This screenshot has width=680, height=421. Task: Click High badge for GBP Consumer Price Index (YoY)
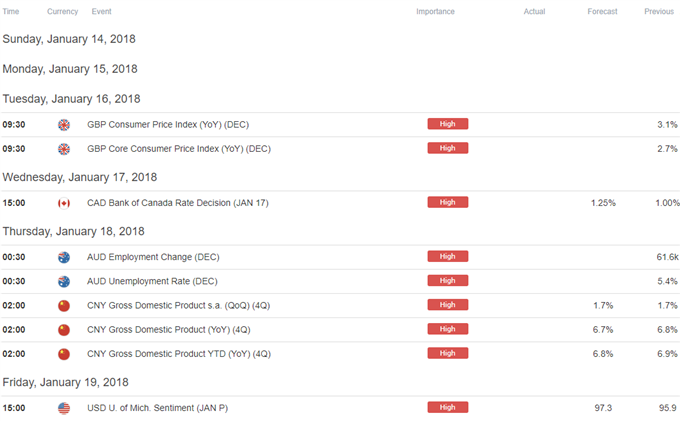click(448, 124)
